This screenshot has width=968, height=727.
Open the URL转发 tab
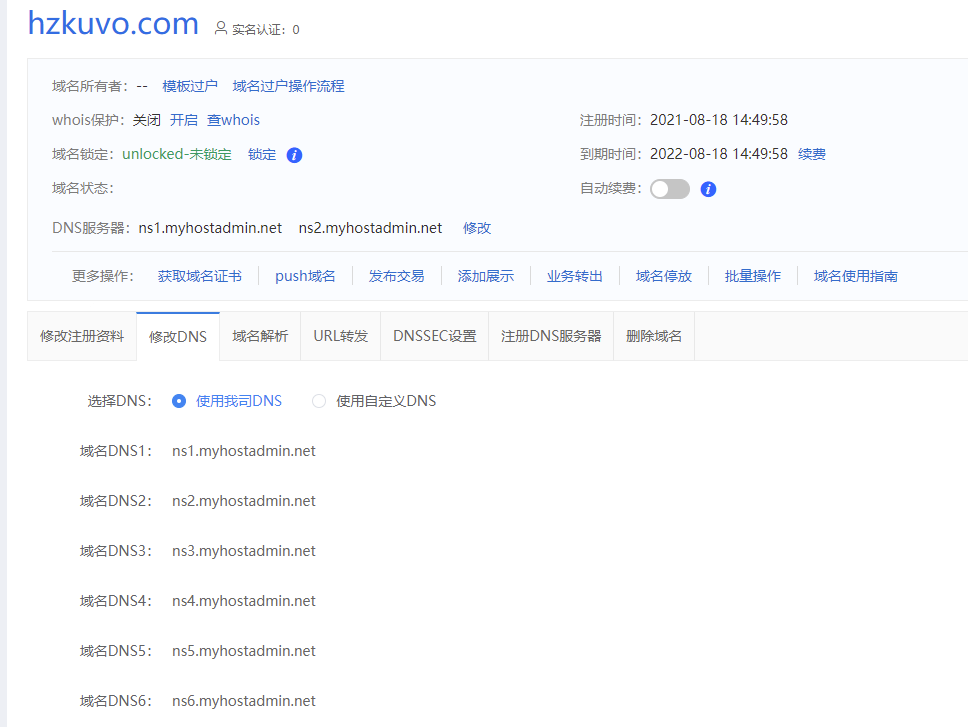pyautogui.click(x=340, y=335)
